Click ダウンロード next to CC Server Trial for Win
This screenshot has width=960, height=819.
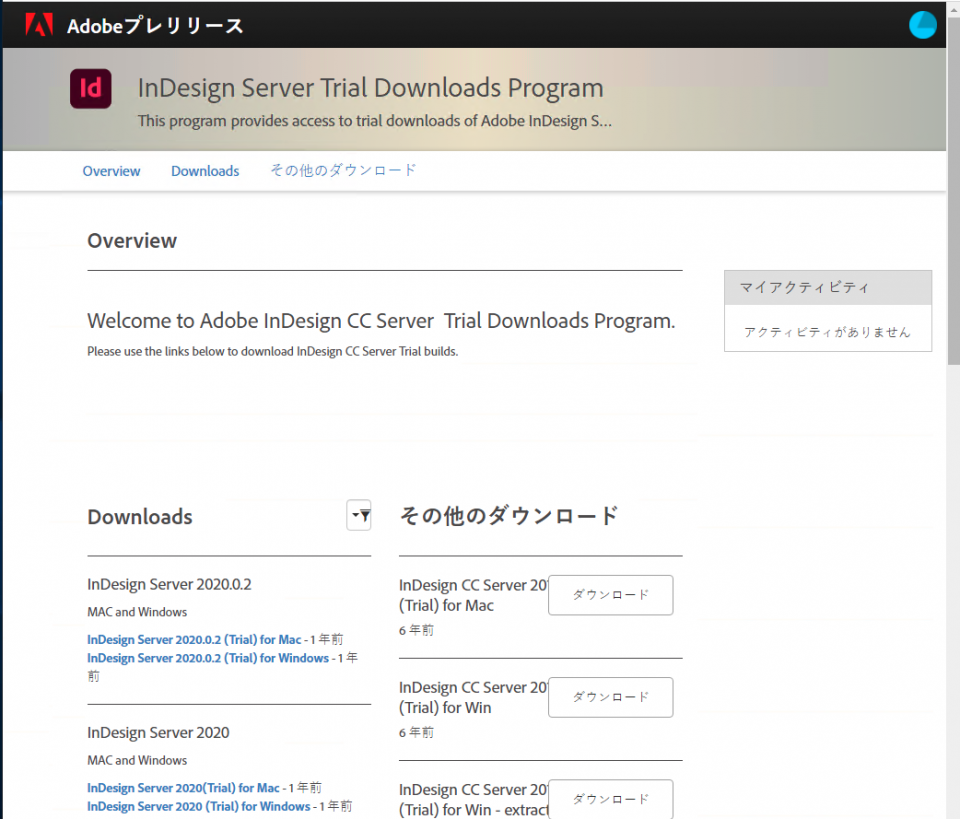click(610, 697)
